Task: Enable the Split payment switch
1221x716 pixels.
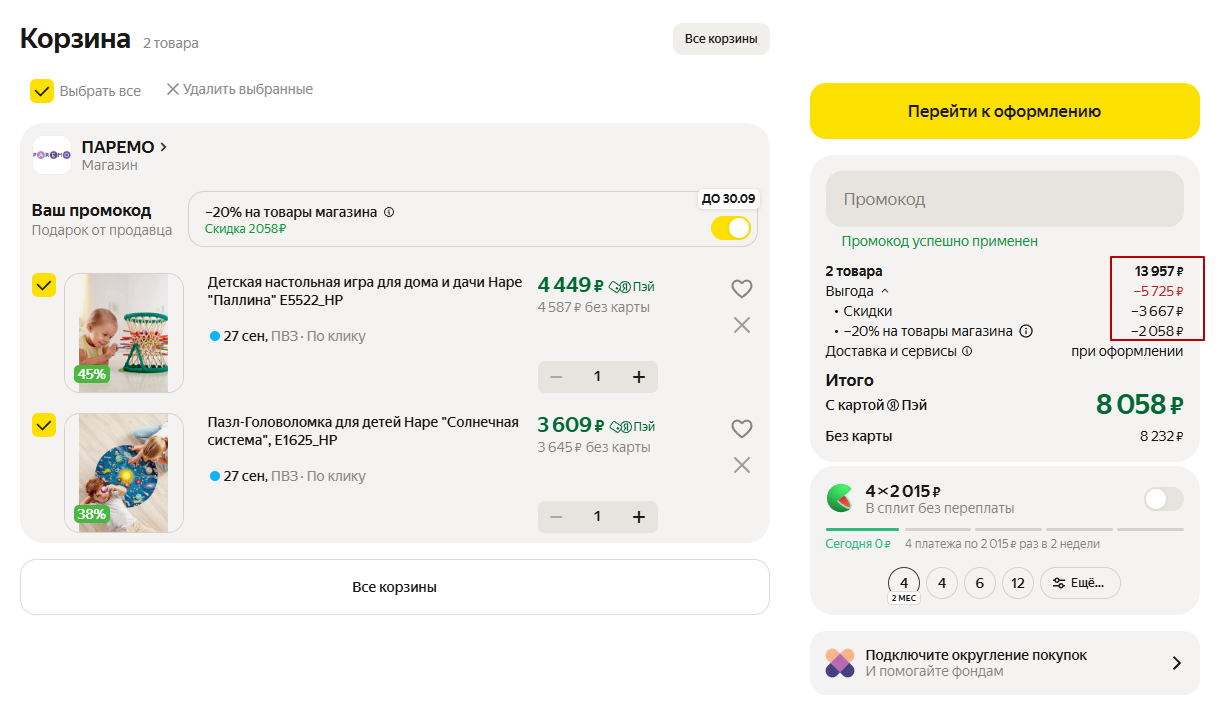Action: click(x=1163, y=499)
